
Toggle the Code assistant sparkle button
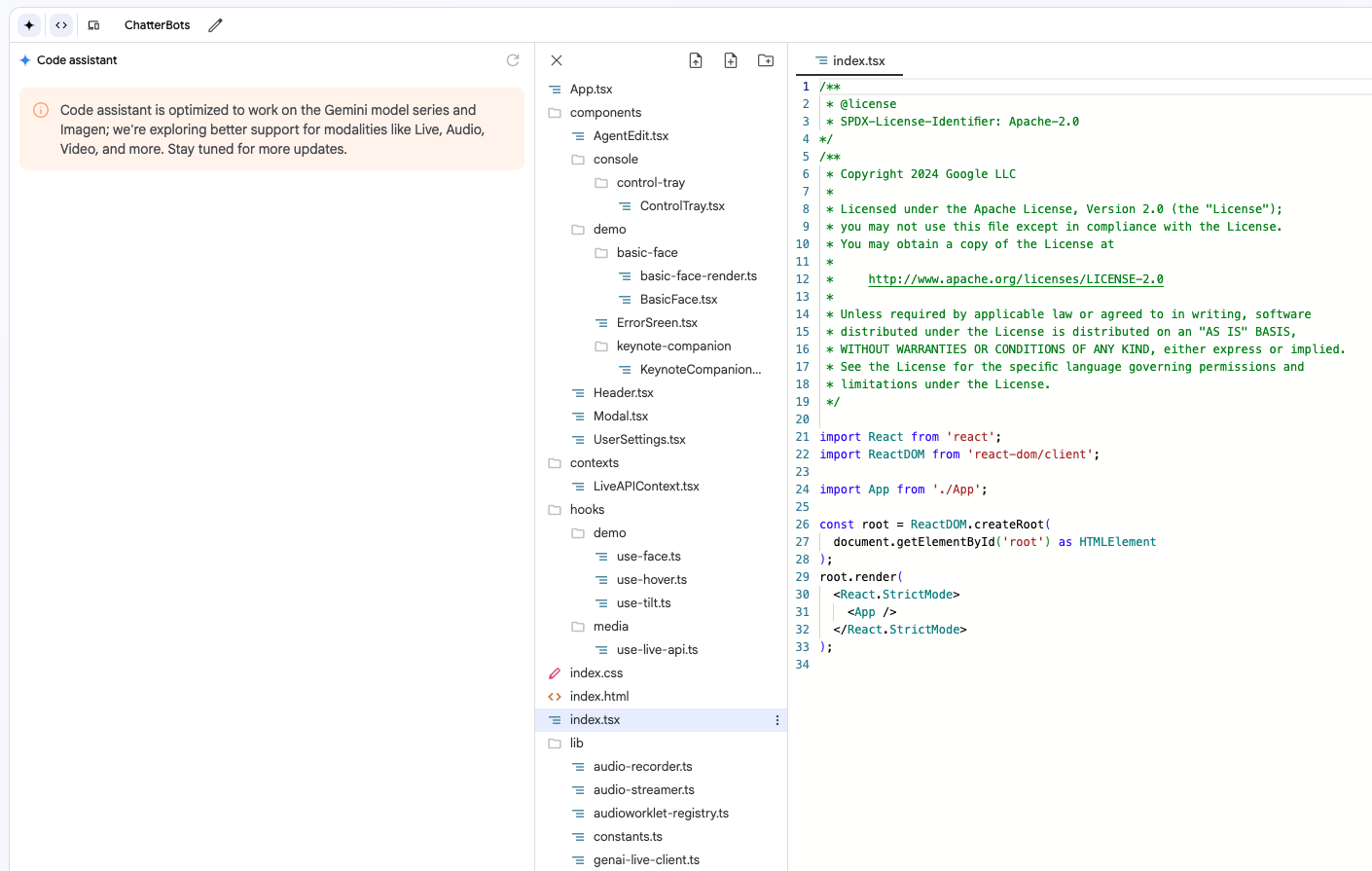[x=29, y=25]
